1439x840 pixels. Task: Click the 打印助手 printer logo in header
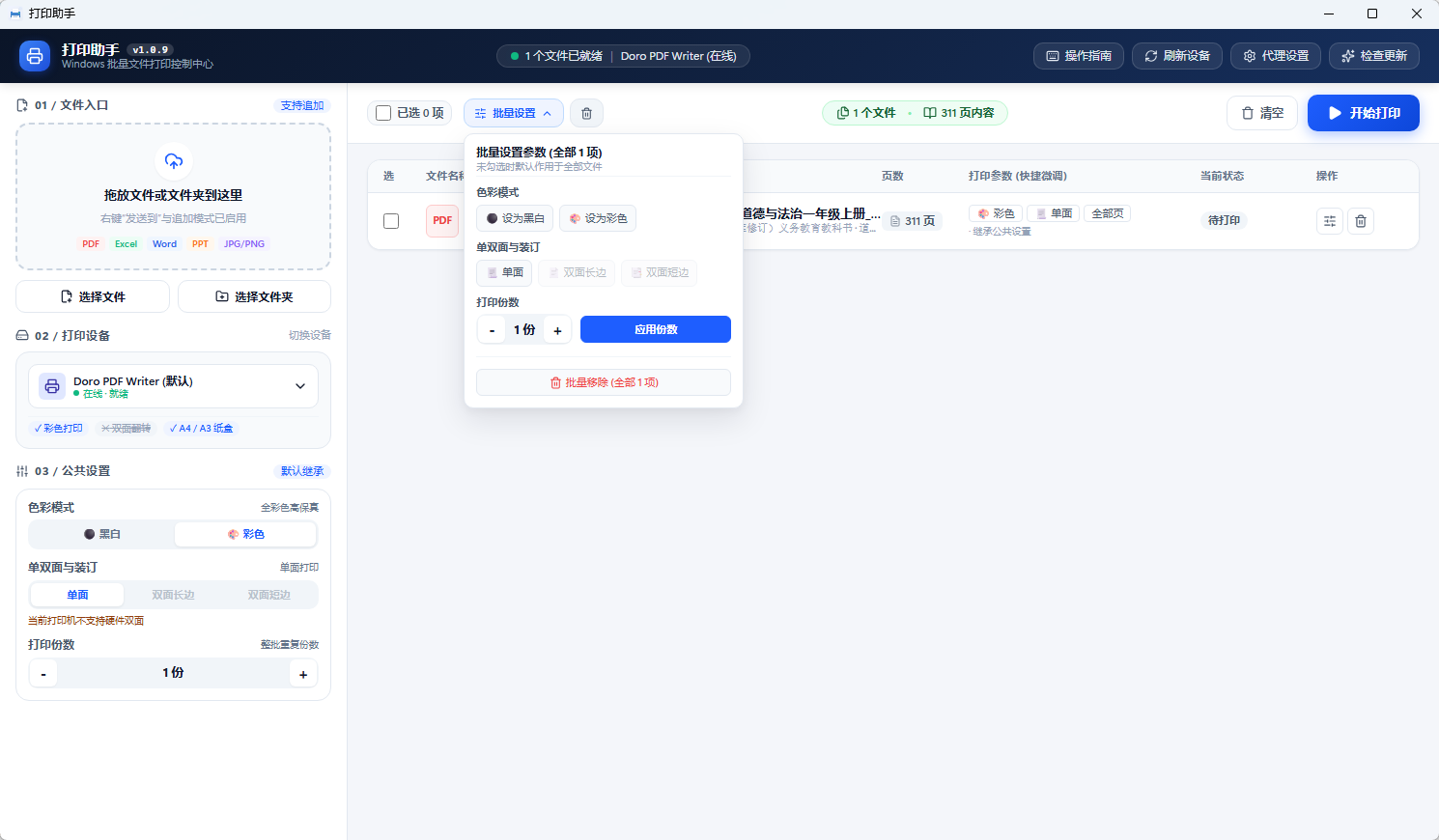tap(35, 56)
